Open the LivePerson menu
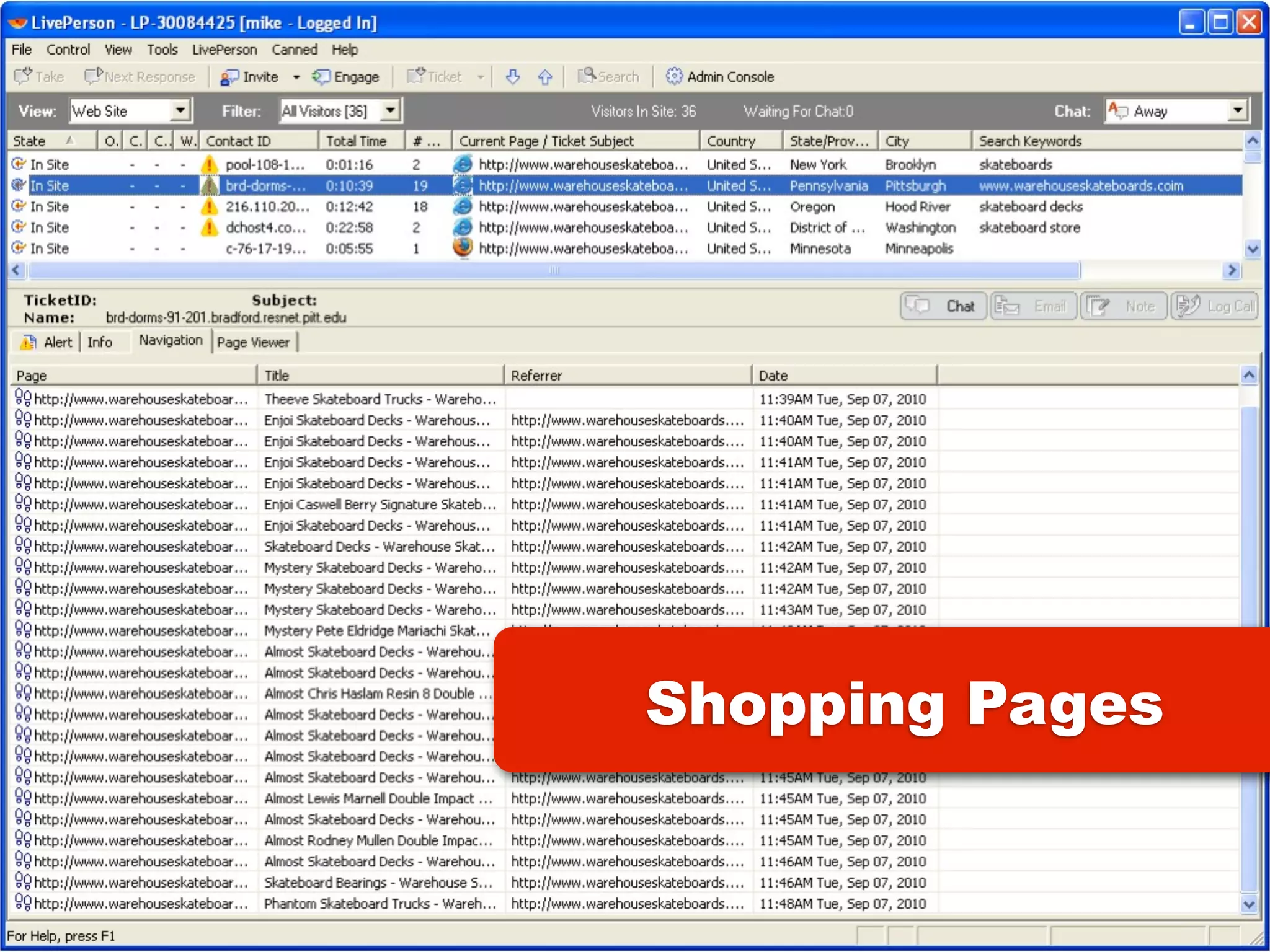The height and width of the screenshot is (952, 1270). point(224,50)
